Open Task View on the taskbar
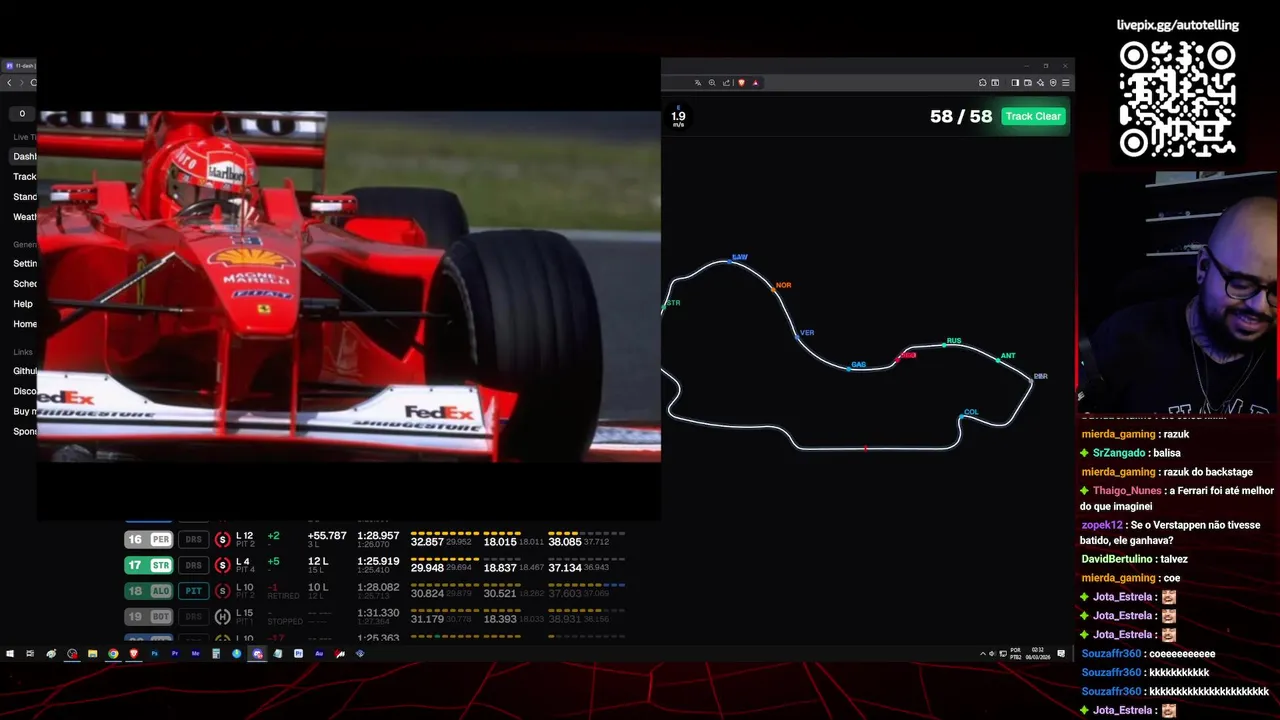Screen dimensions: 1280x720 [x=30, y=654]
